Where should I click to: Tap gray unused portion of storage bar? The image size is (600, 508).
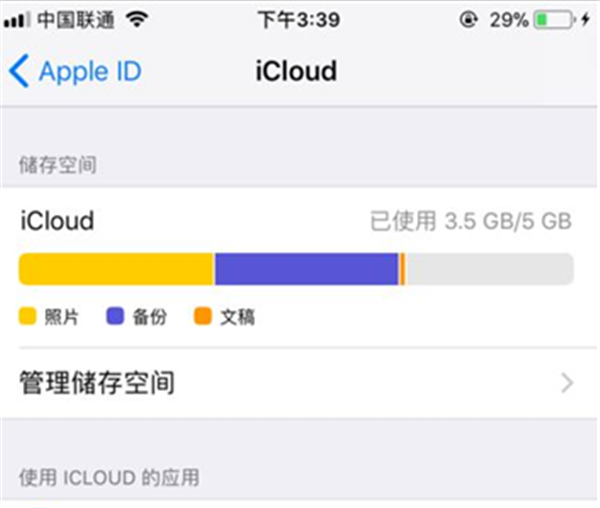pyautogui.click(x=488, y=269)
